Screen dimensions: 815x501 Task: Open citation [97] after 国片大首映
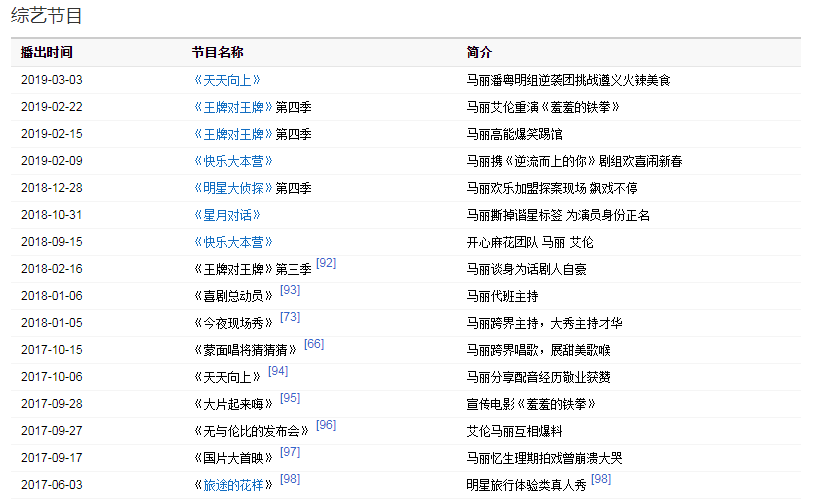[x=290, y=452]
